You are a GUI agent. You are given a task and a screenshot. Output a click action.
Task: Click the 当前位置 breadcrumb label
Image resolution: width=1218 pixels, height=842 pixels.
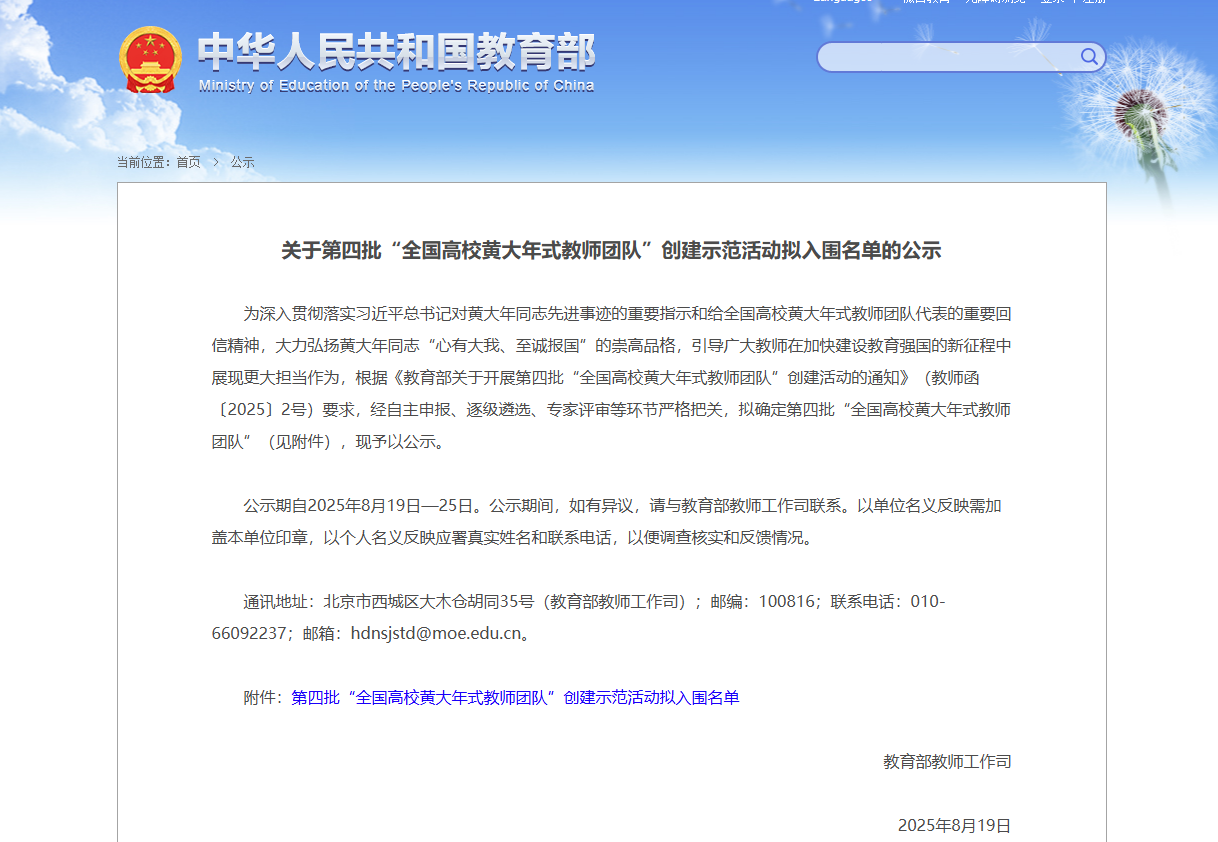click(x=142, y=162)
